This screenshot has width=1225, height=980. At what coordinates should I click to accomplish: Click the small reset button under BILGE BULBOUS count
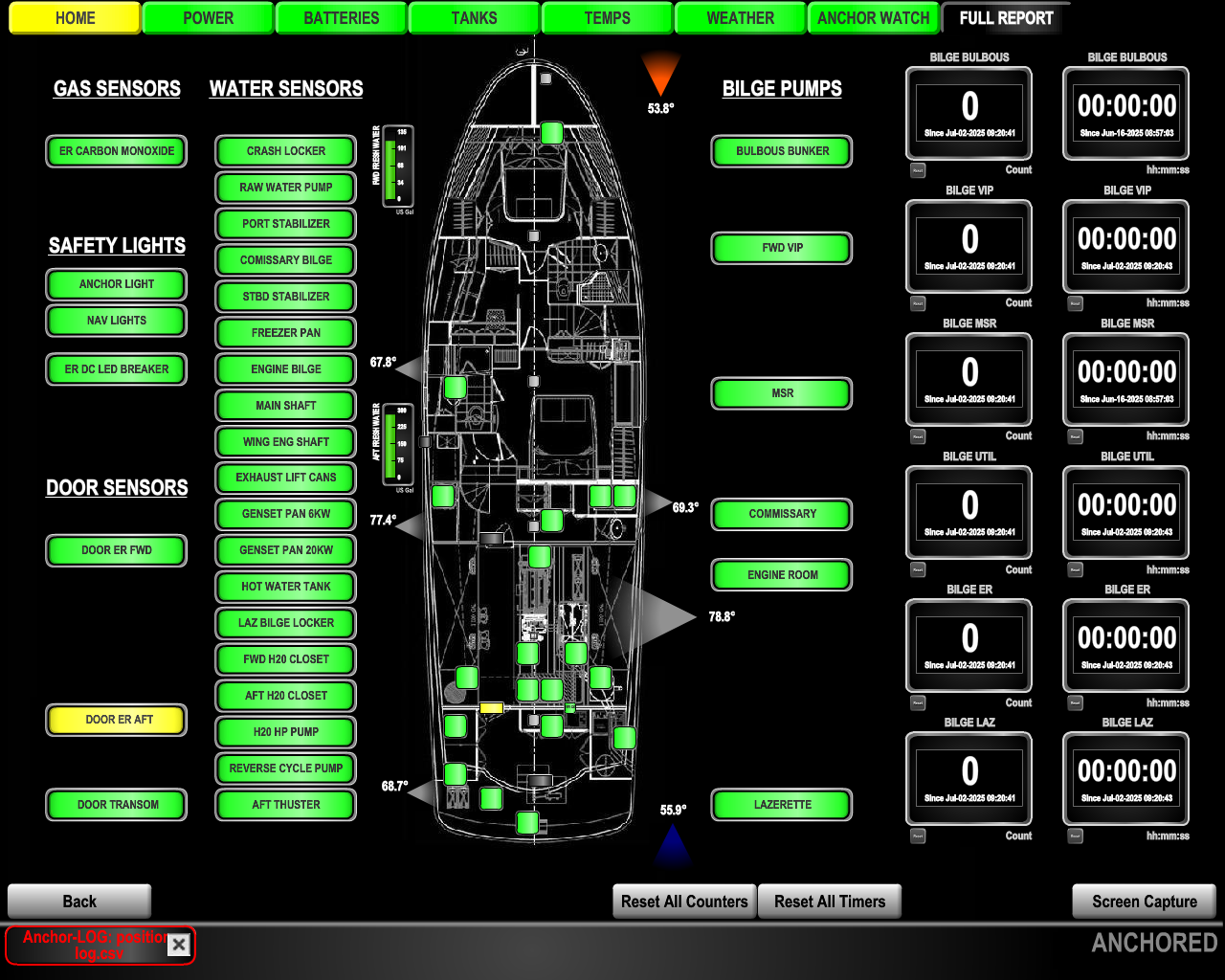(918, 170)
